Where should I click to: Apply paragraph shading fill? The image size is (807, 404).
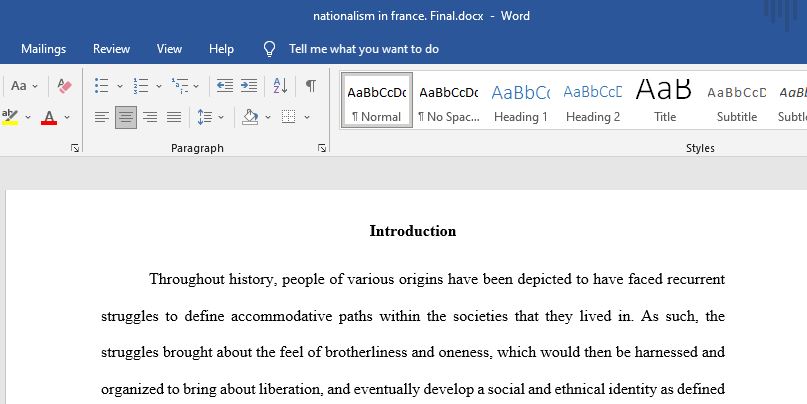tap(251, 117)
